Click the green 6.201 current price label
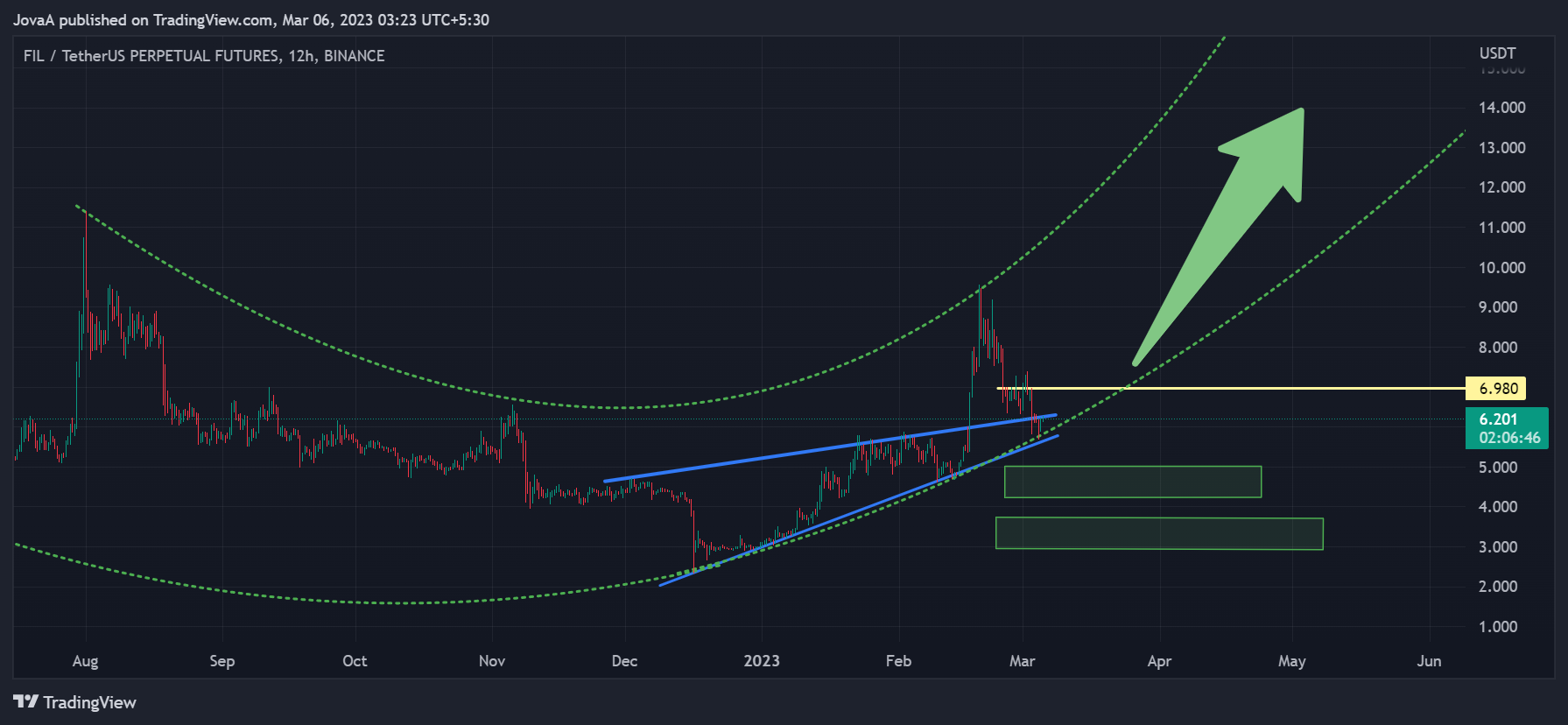1568x725 pixels. pos(1498,419)
